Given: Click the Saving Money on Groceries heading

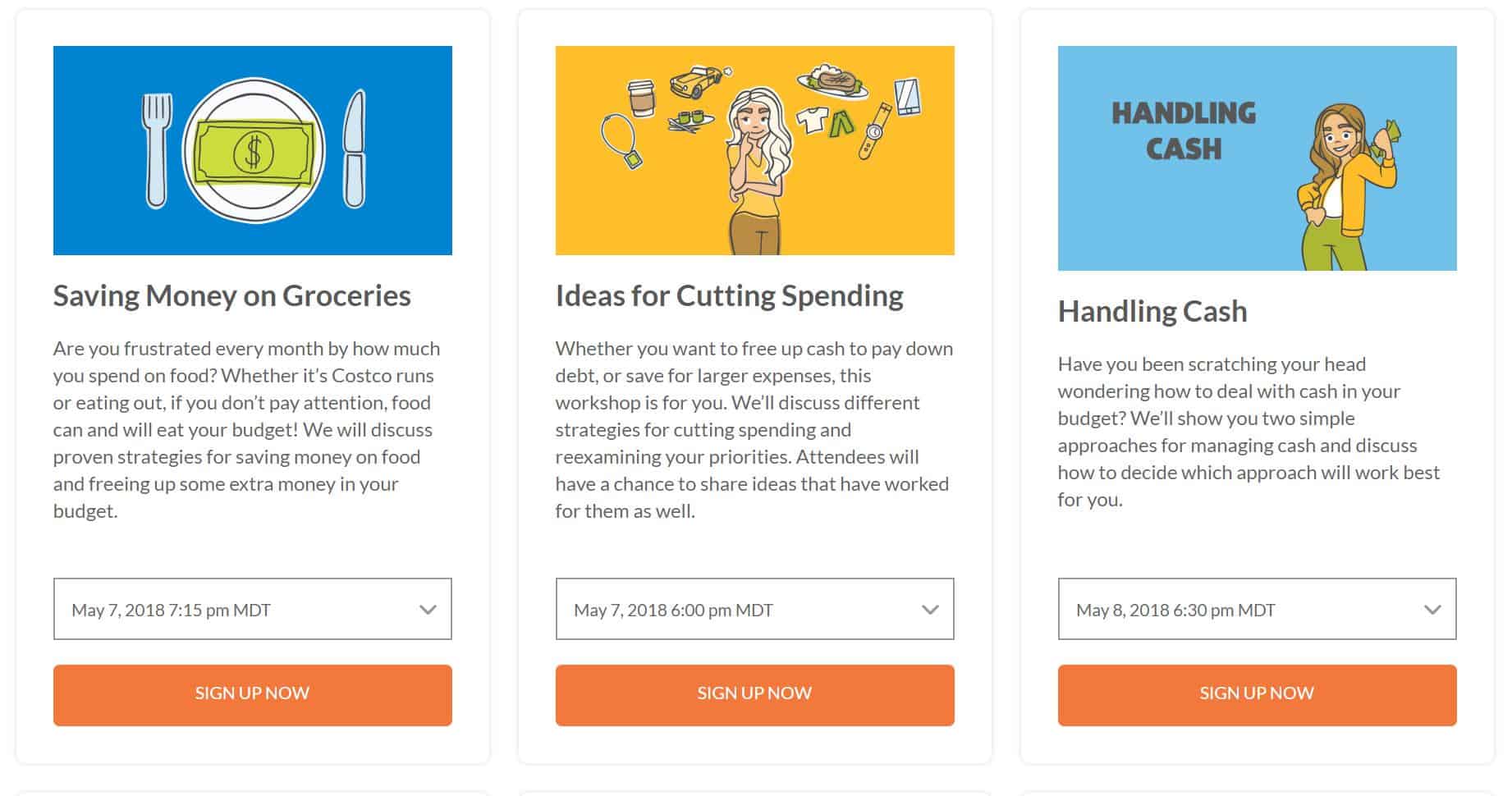Looking at the screenshot, I should click(x=232, y=296).
